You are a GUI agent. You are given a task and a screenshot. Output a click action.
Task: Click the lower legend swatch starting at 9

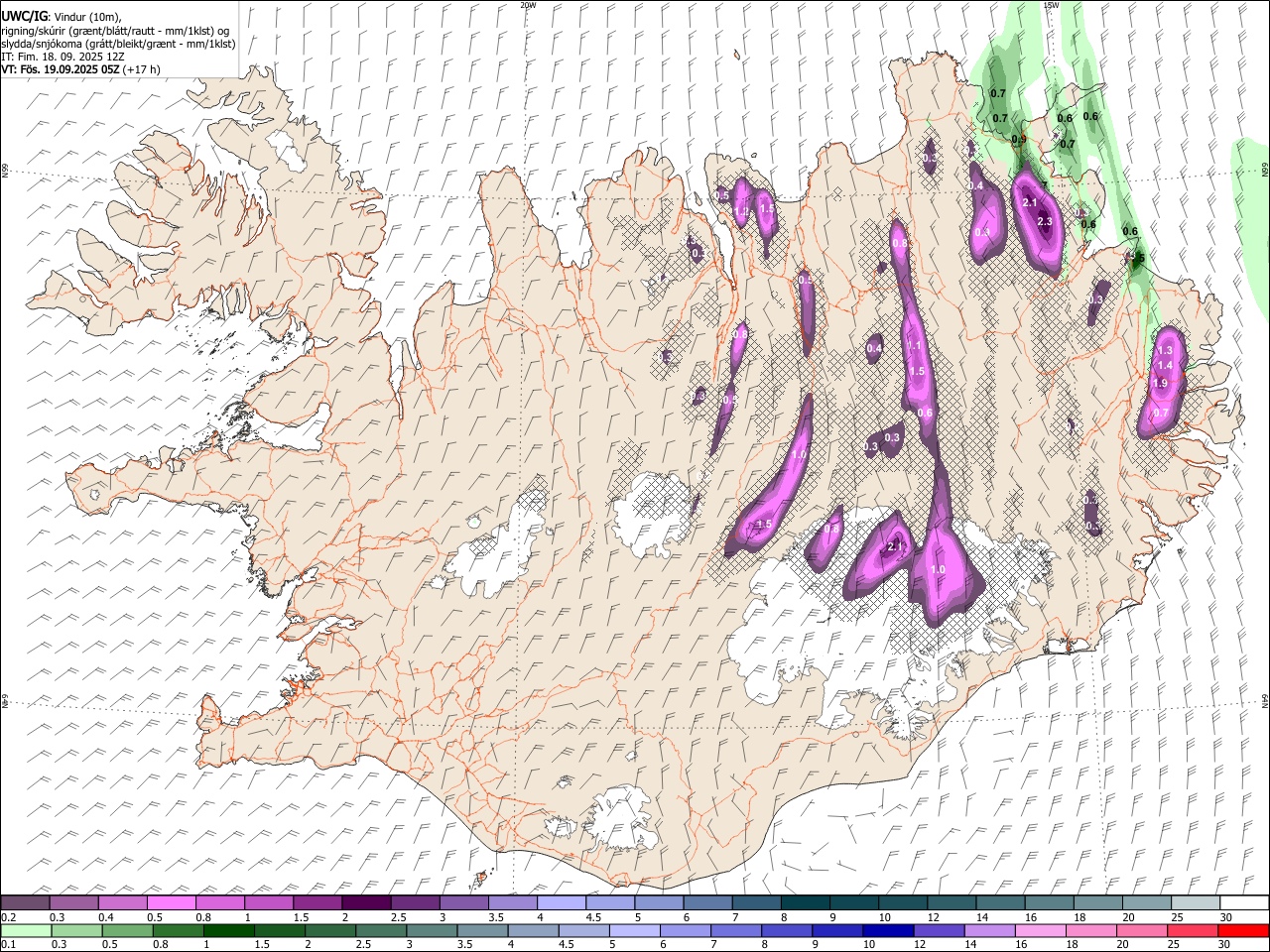(839, 930)
